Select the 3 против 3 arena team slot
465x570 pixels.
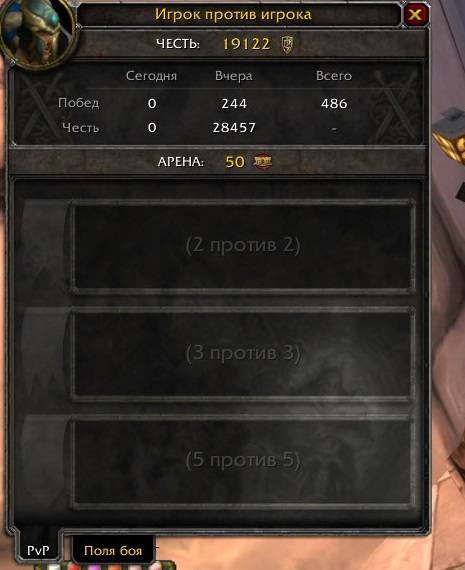pos(243,354)
